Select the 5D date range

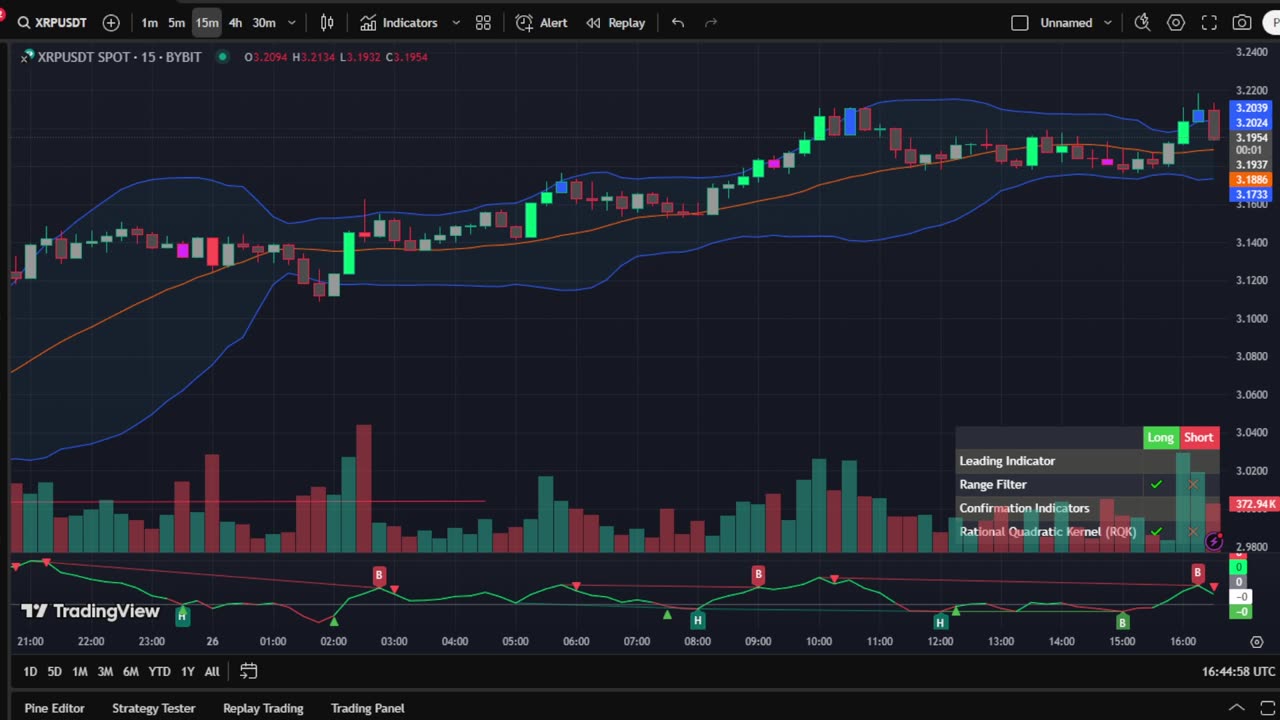point(54,671)
